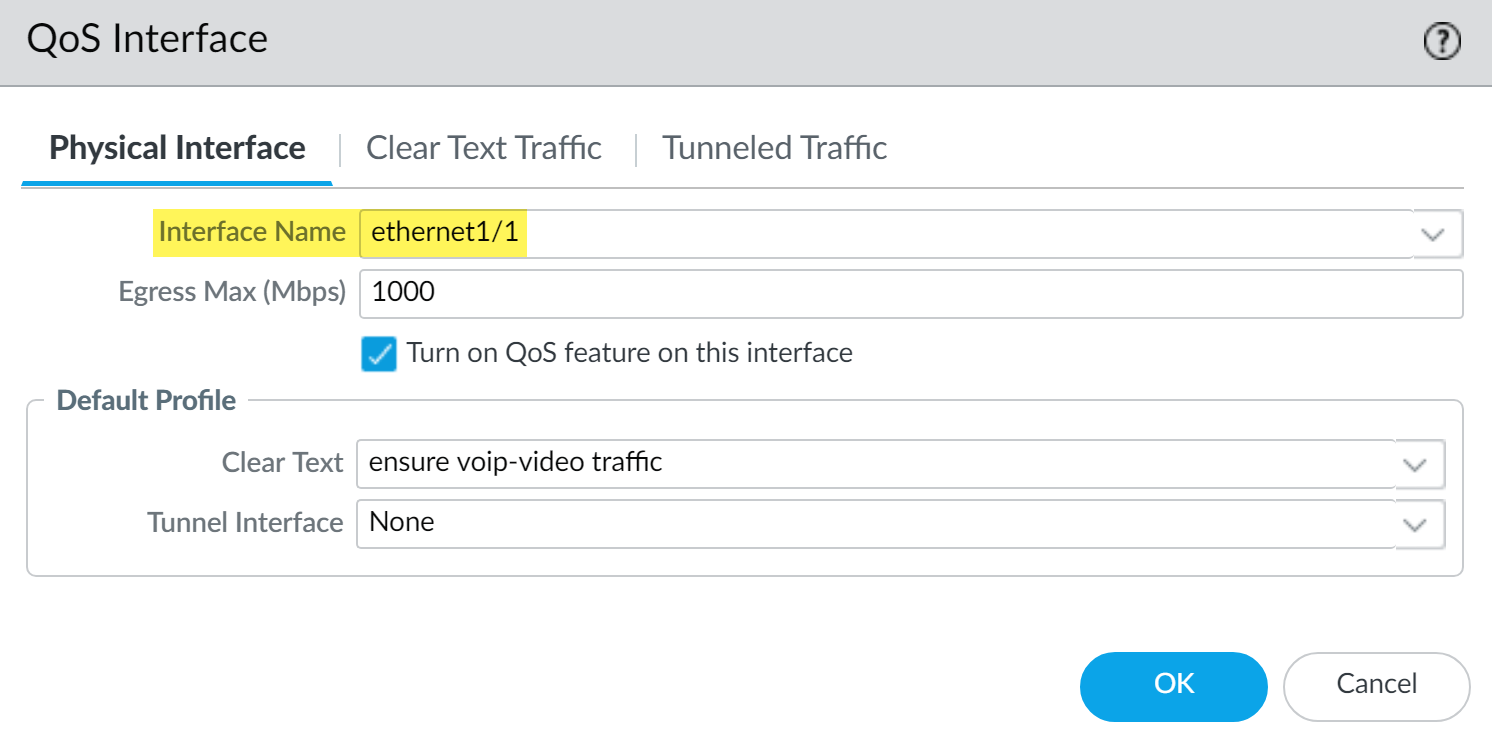
Task: Click the 'Turn on QoS feature on this interface' label
Action: click(x=629, y=353)
